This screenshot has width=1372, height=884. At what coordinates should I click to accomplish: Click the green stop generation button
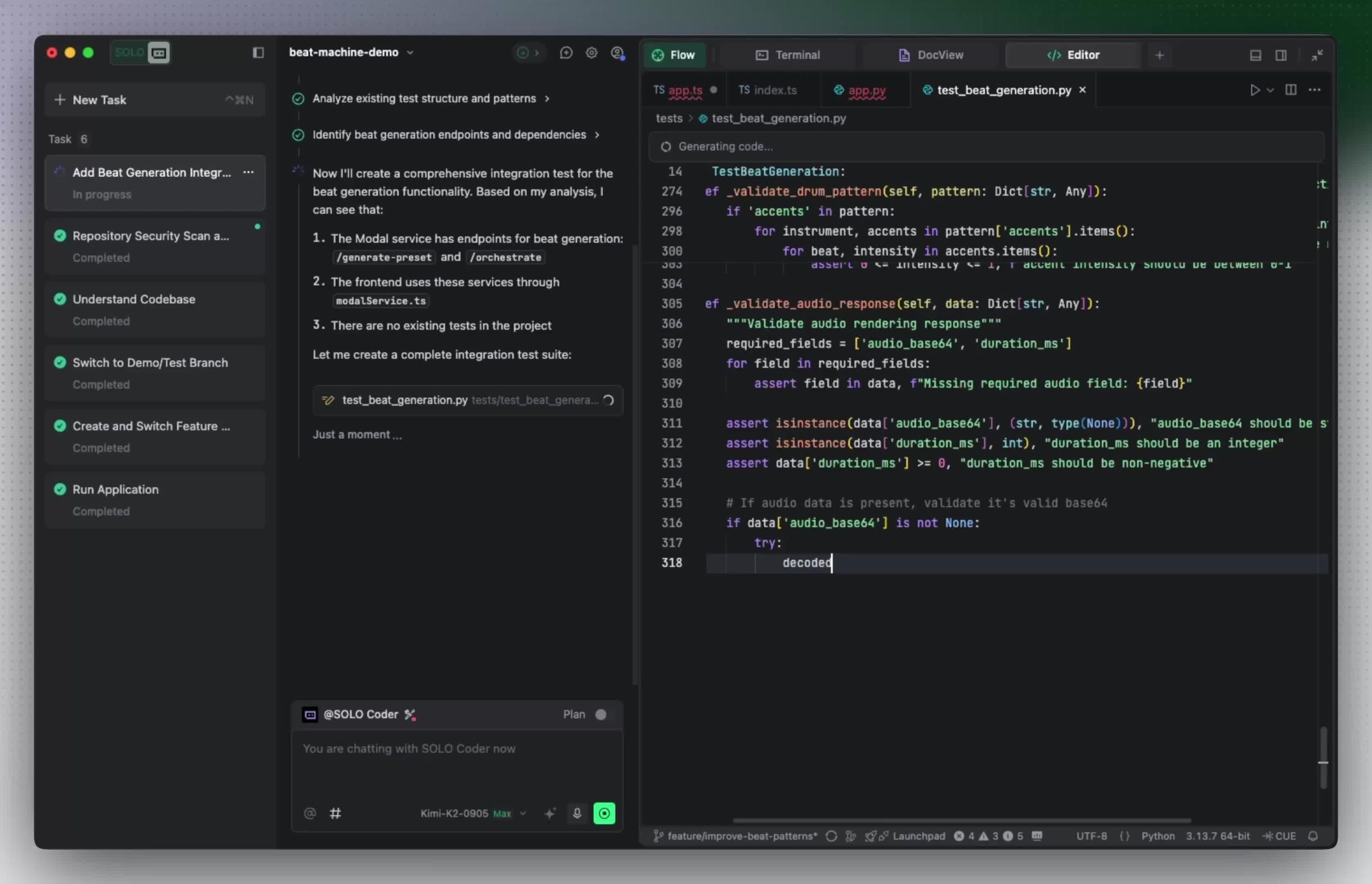click(x=604, y=813)
